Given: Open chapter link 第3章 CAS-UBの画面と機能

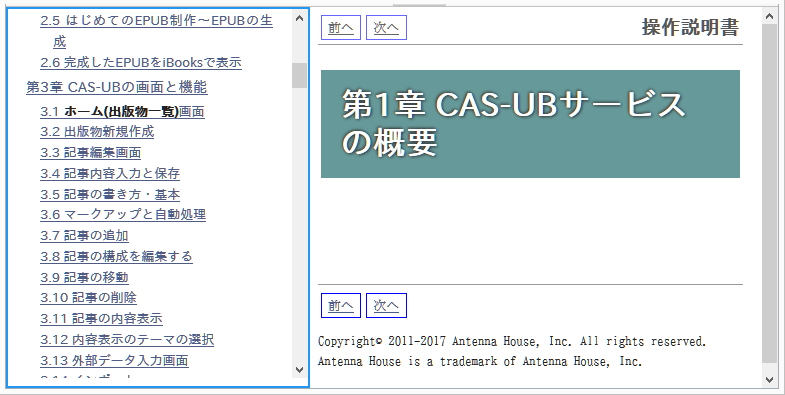Looking at the screenshot, I should (x=117, y=87).
